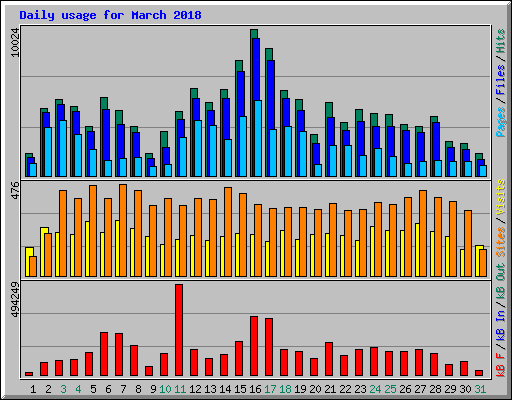The image size is (512, 400).
Task: Click the '476' middle chart axis label
Action: pyautogui.click(x=15, y=191)
